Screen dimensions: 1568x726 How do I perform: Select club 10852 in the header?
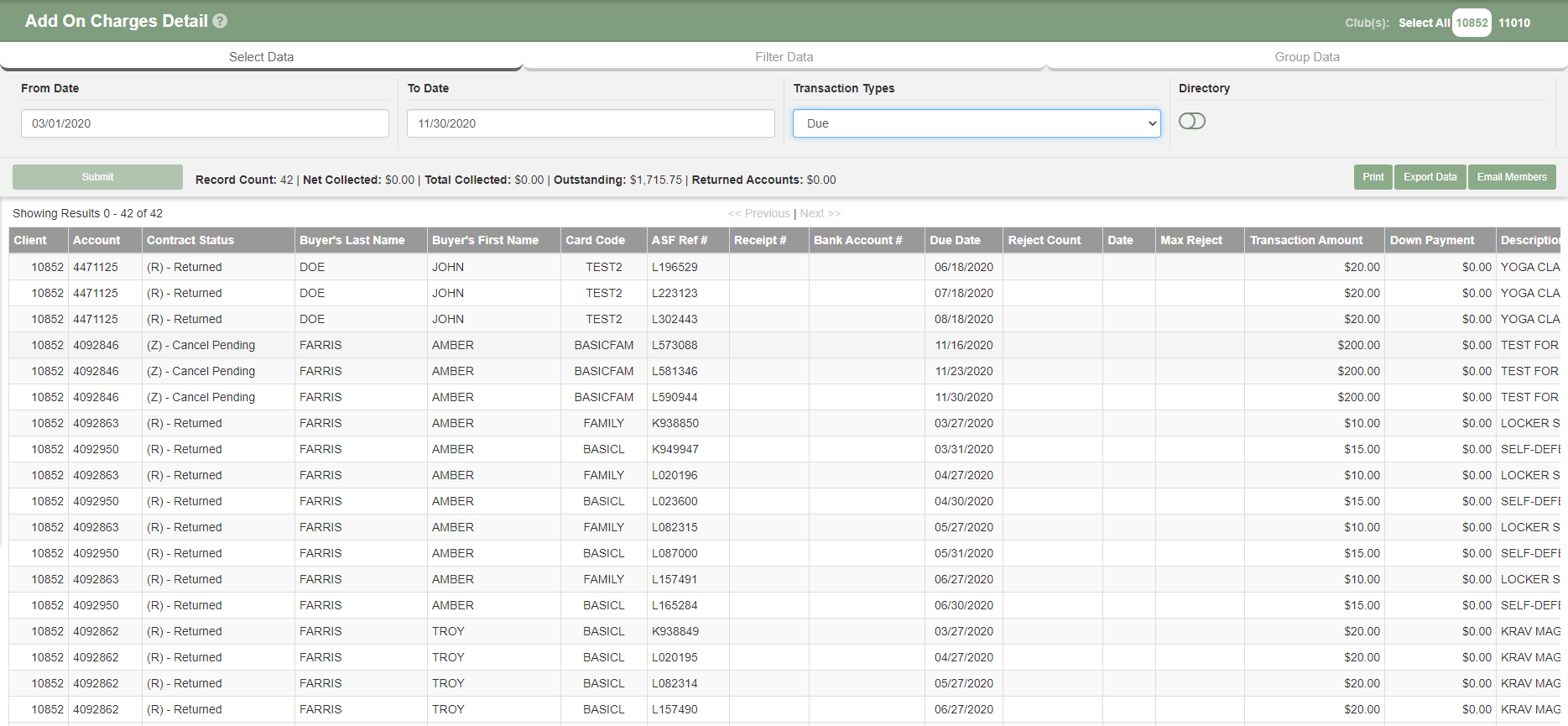point(1472,23)
